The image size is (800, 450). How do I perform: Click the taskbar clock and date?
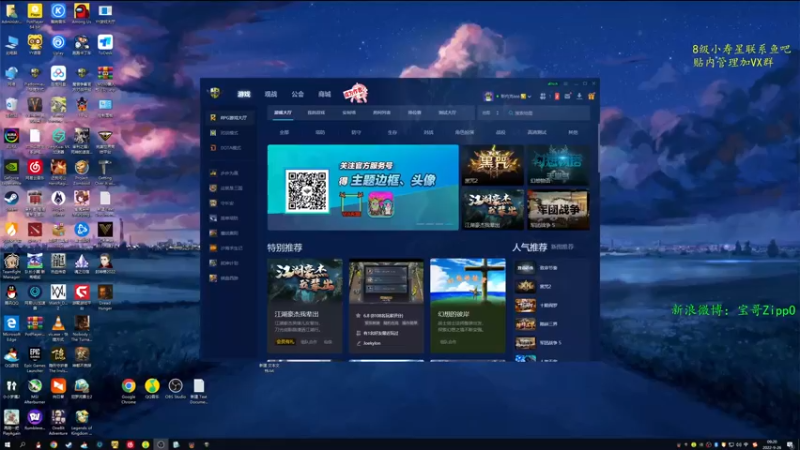pyautogui.click(x=771, y=444)
